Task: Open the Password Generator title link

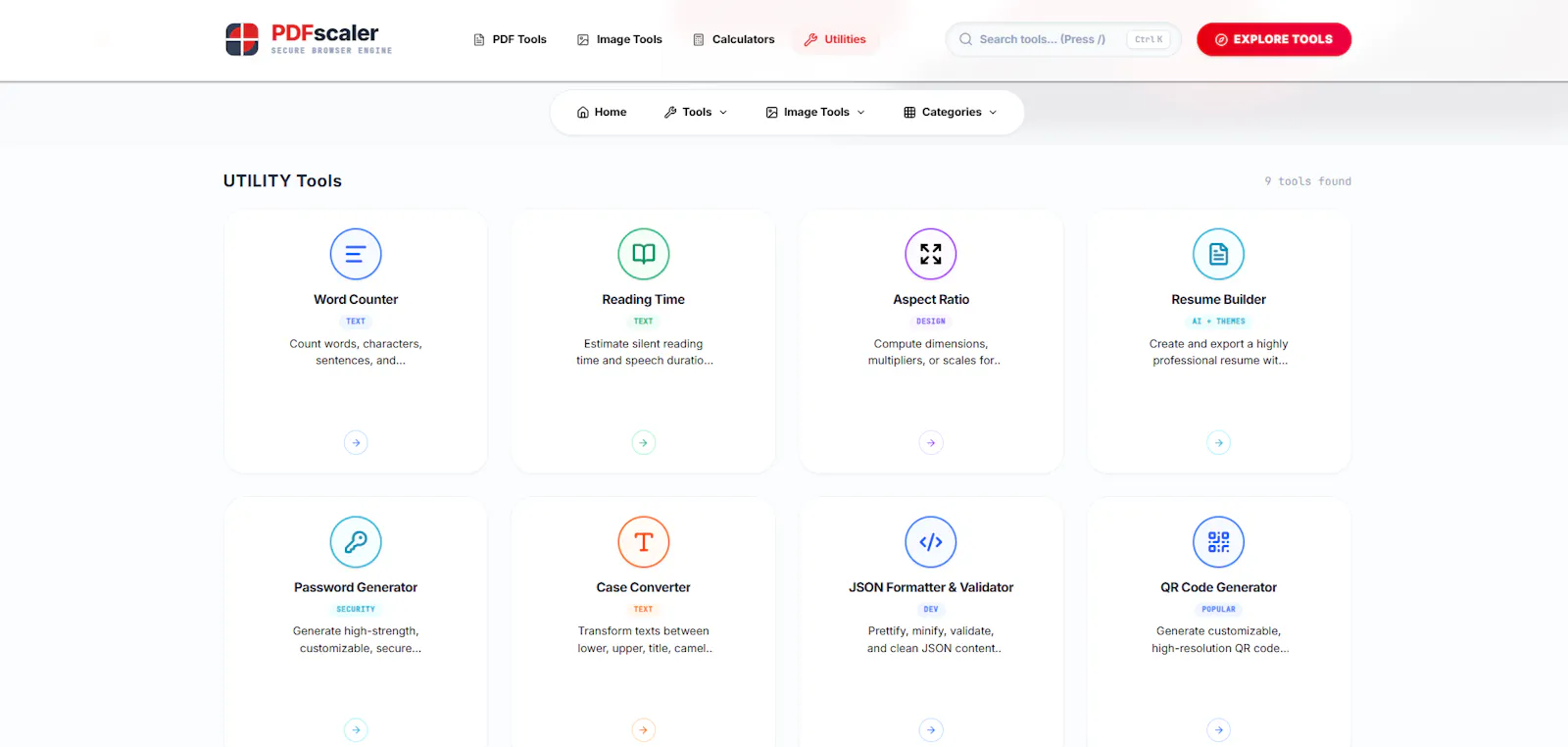Action: 356,588
